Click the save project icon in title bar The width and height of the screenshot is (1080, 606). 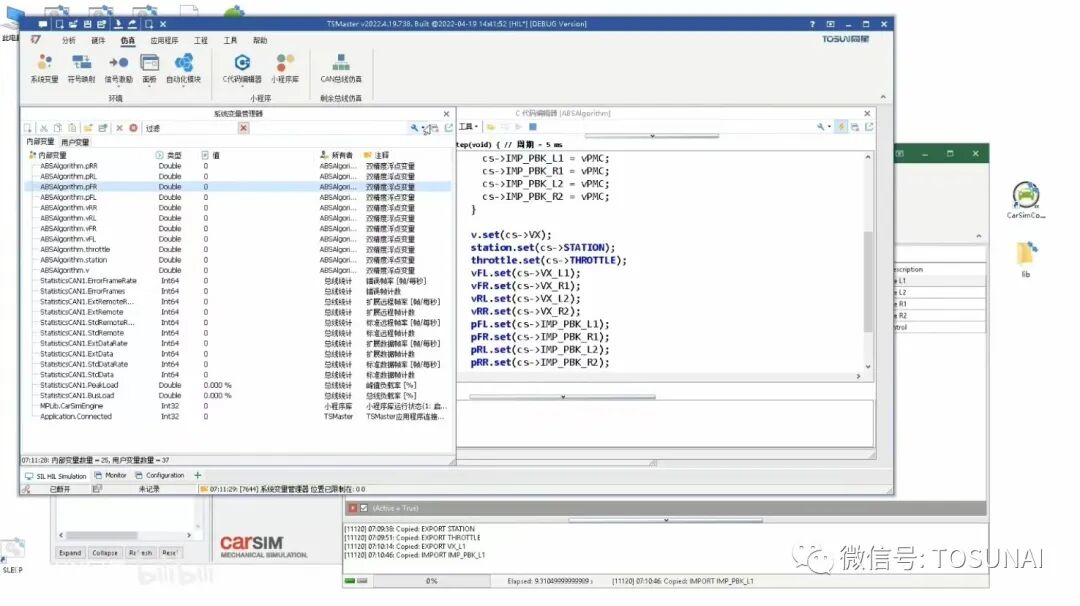pyautogui.click(x=87, y=24)
